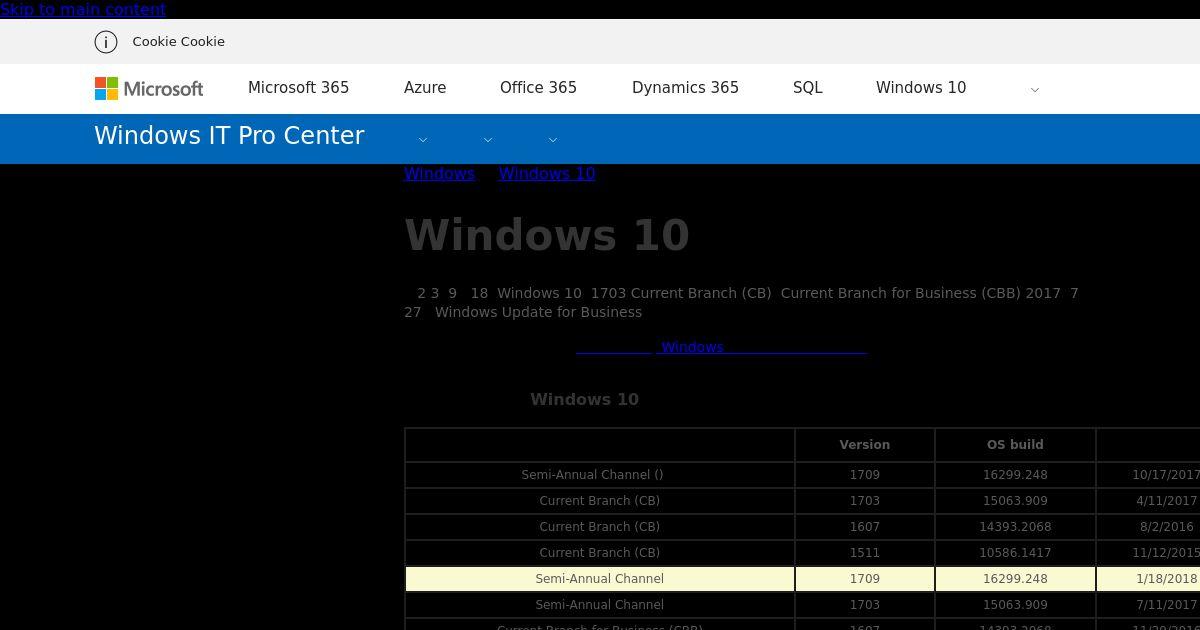Click the Version column header
The width and height of the screenshot is (1200, 630).
865,445
